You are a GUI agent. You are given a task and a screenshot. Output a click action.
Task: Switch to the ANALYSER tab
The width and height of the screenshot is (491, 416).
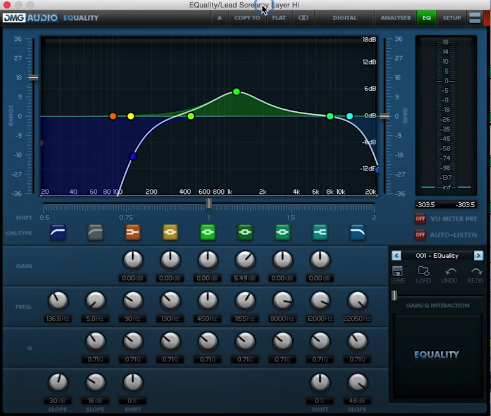[x=396, y=18]
